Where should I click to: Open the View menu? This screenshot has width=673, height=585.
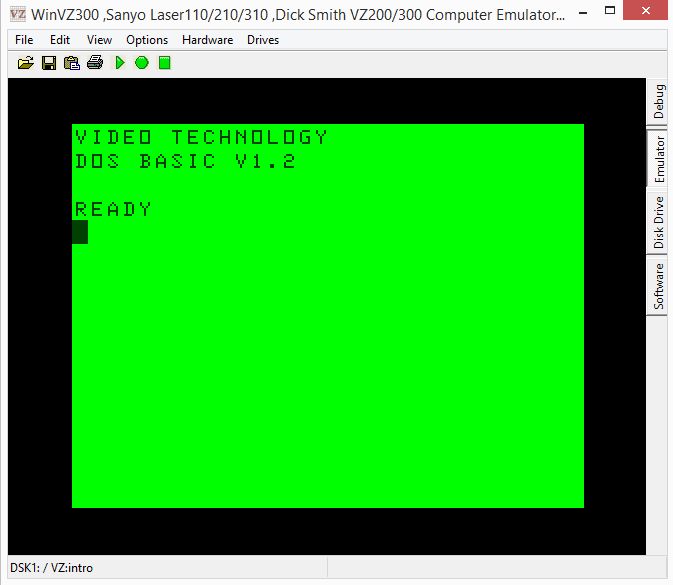coord(99,40)
